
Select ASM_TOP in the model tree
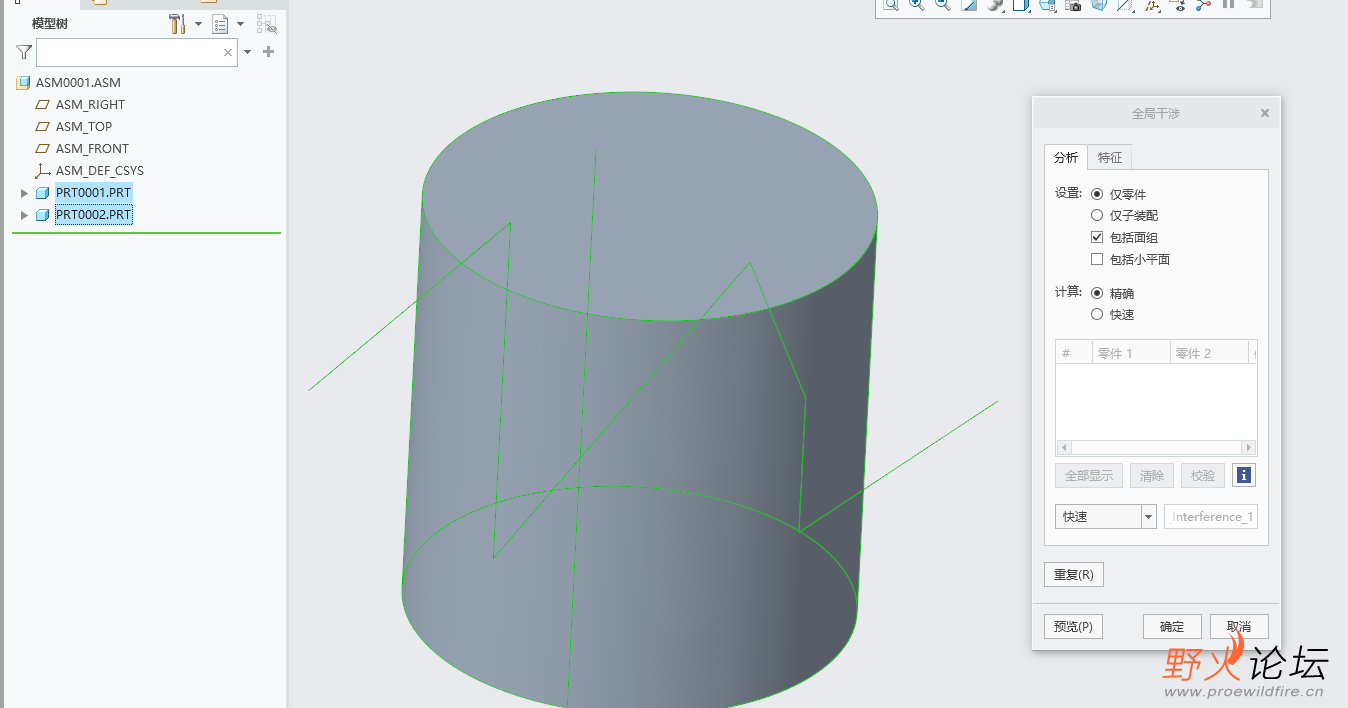(x=84, y=127)
